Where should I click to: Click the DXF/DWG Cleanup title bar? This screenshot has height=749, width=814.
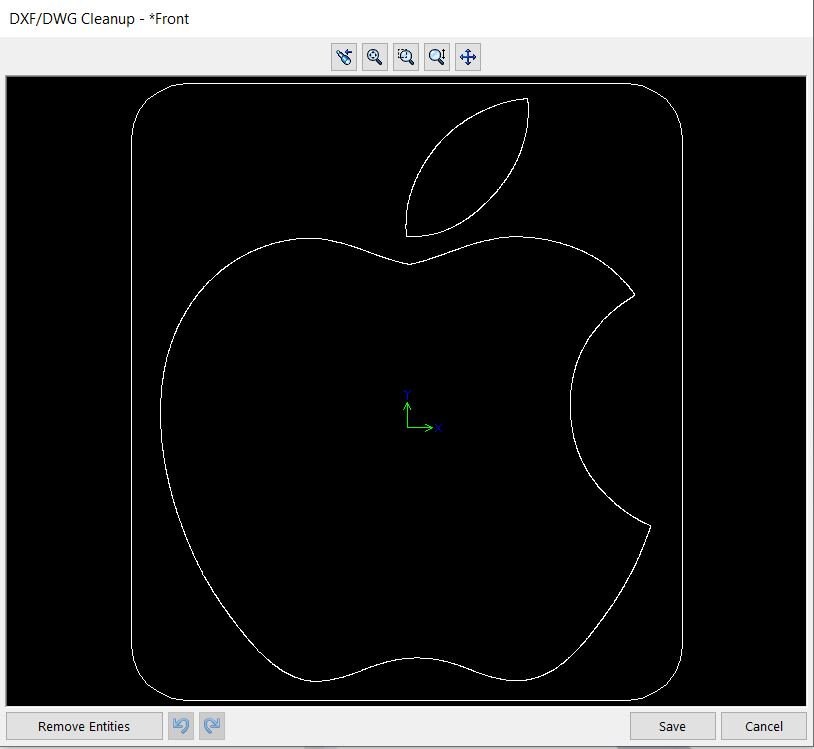(100, 18)
